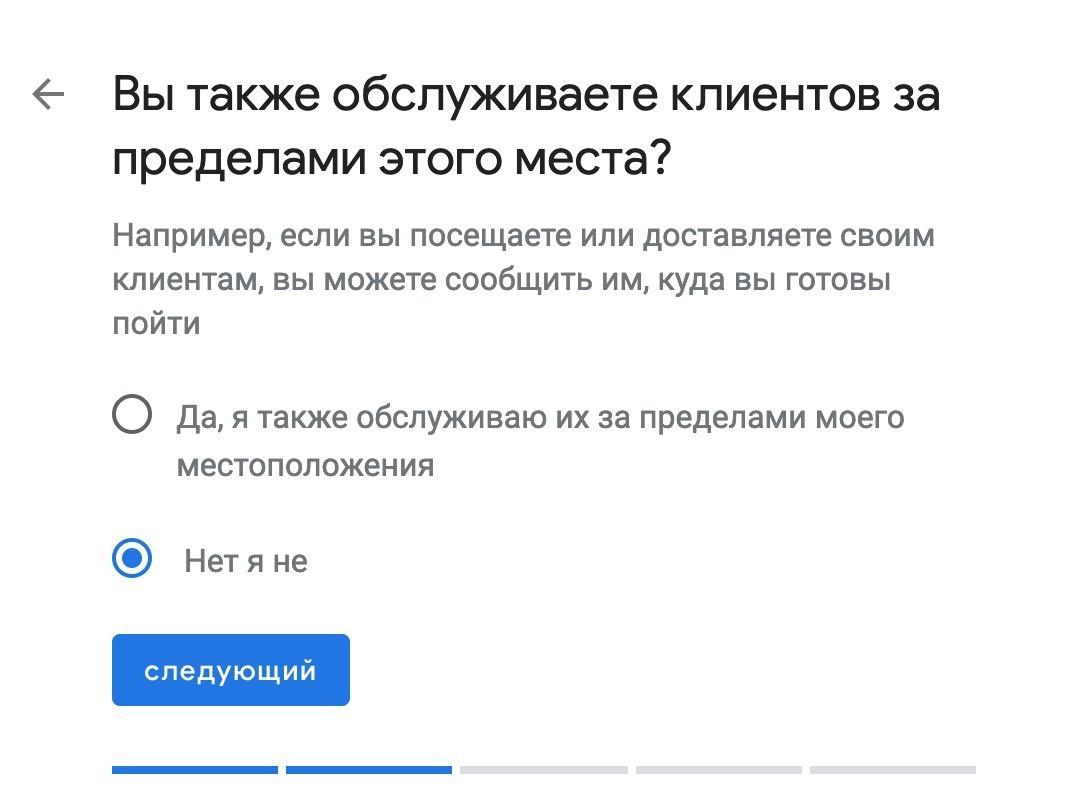Click the "Да, я также обслуживаю их" label text

540,417
